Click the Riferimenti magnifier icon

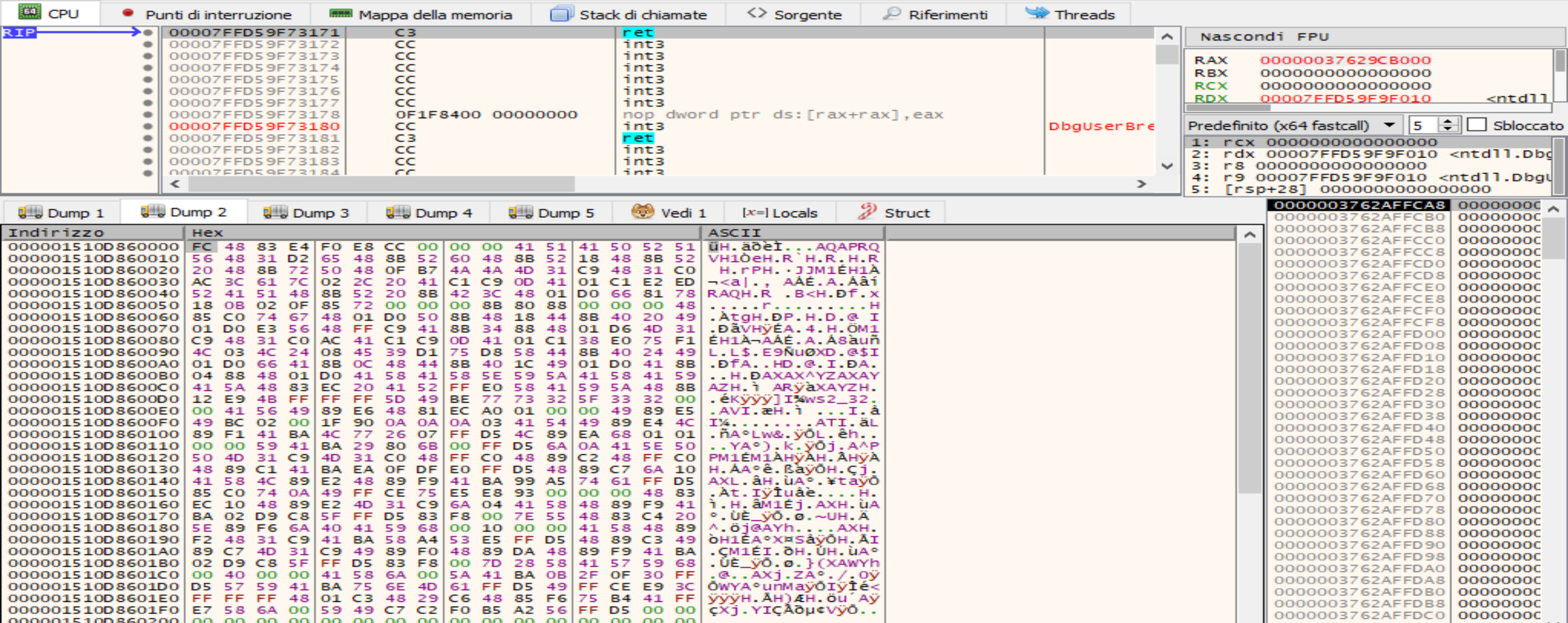[892, 13]
